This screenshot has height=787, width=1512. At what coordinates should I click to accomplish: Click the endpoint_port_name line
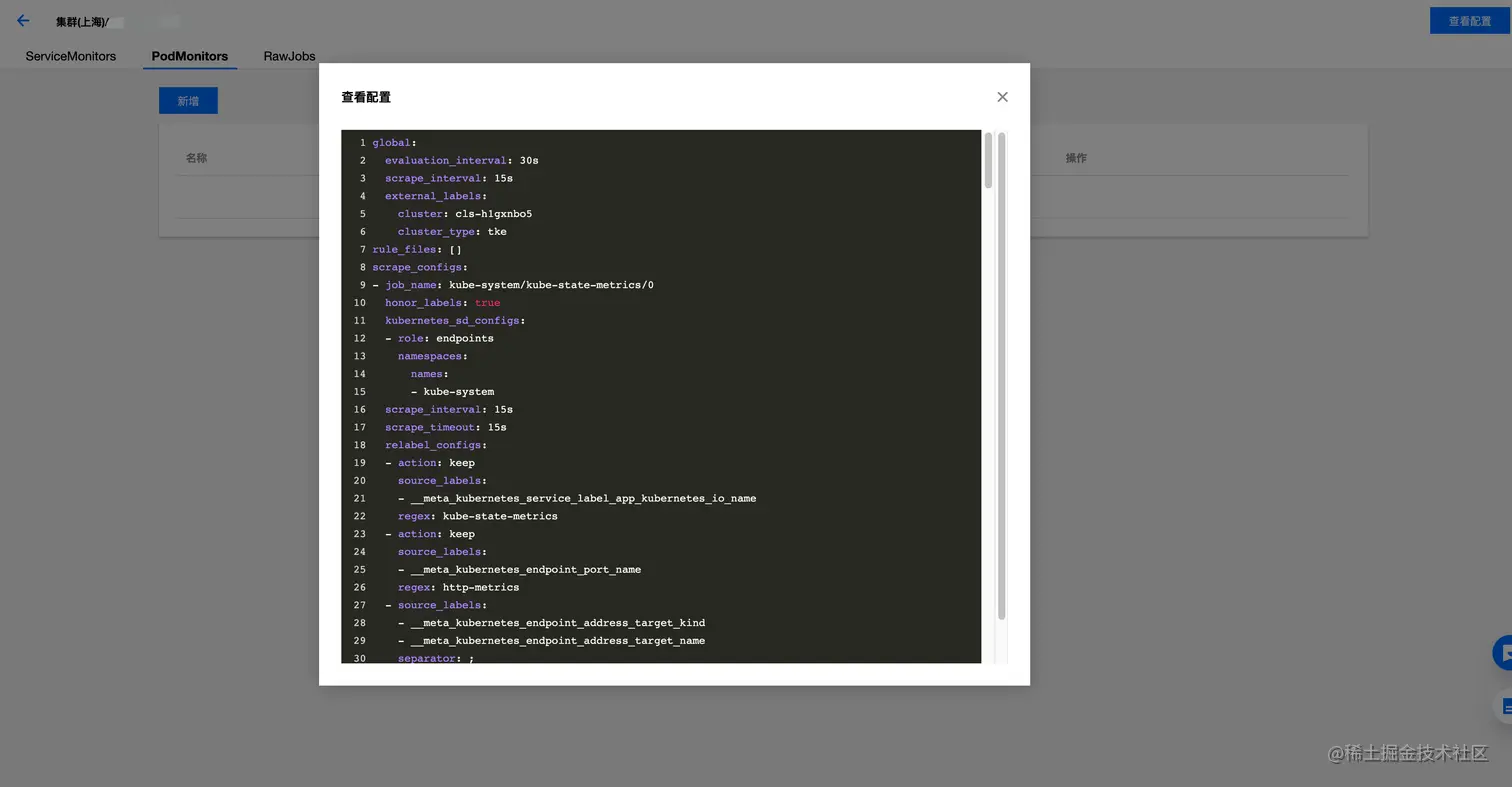point(520,569)
